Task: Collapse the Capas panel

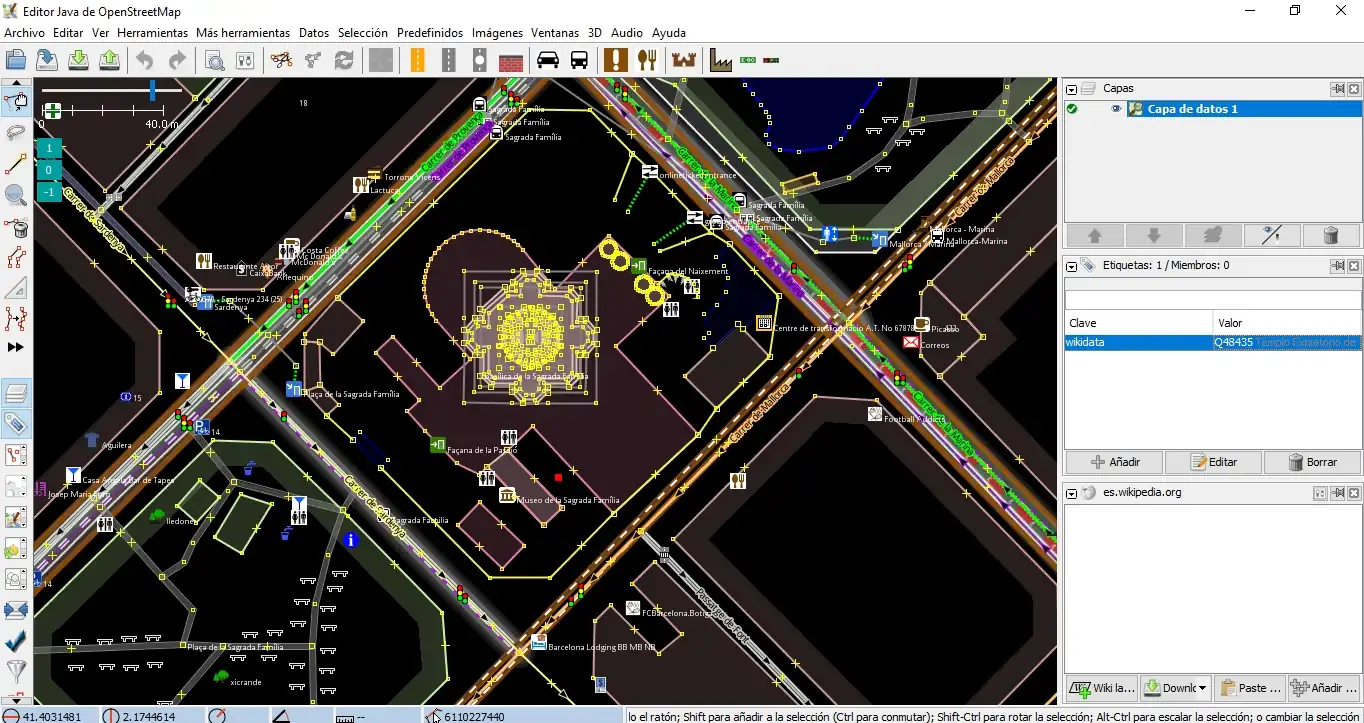Action: pos(1071,89)
